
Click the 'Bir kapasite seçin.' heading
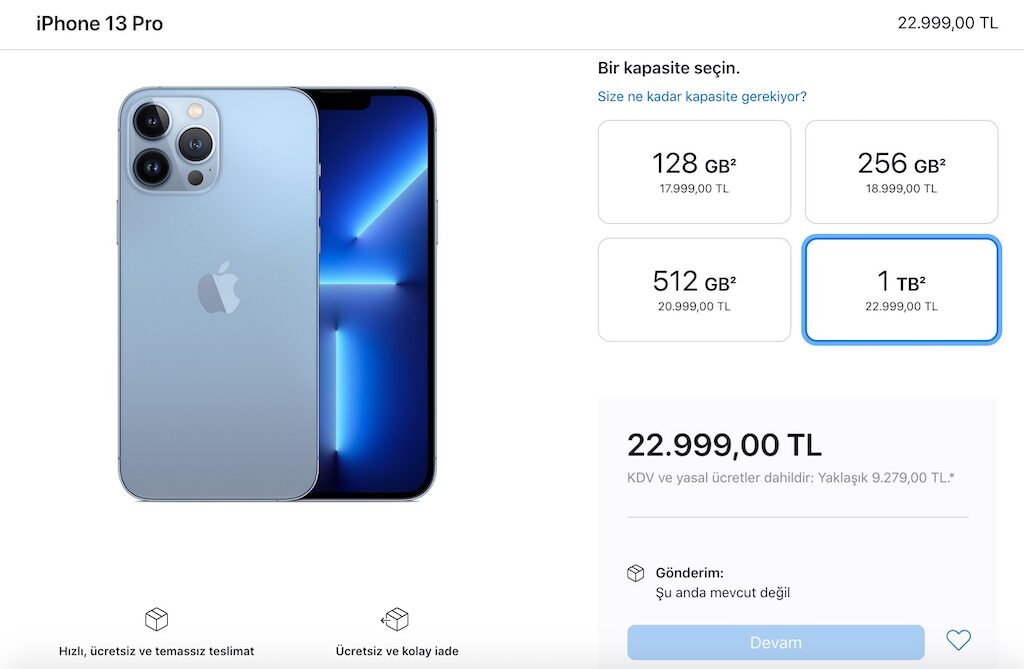(x=669, y=68)
